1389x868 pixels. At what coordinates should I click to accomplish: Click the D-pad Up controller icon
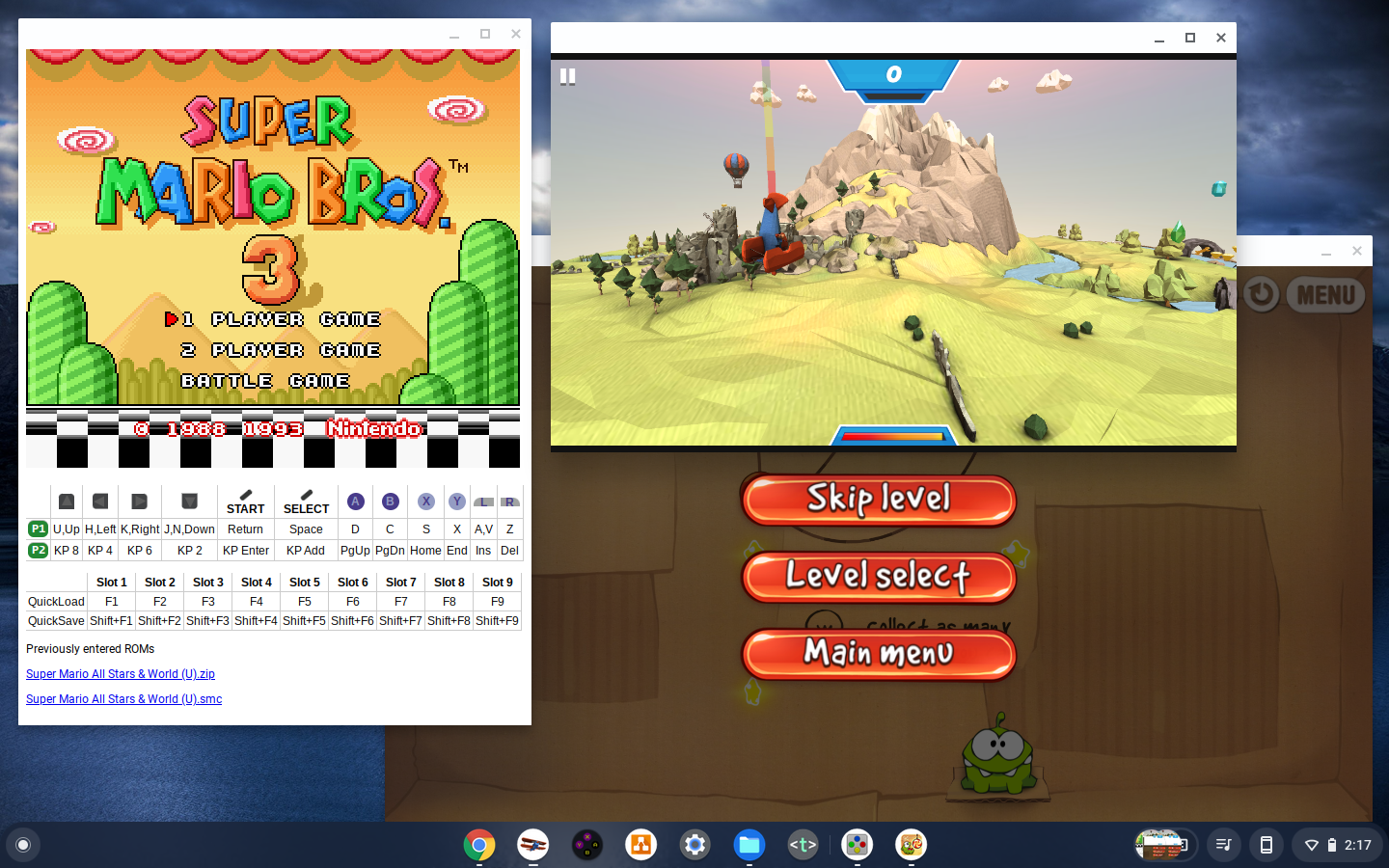pyautogui.click(x=67, y=502)
